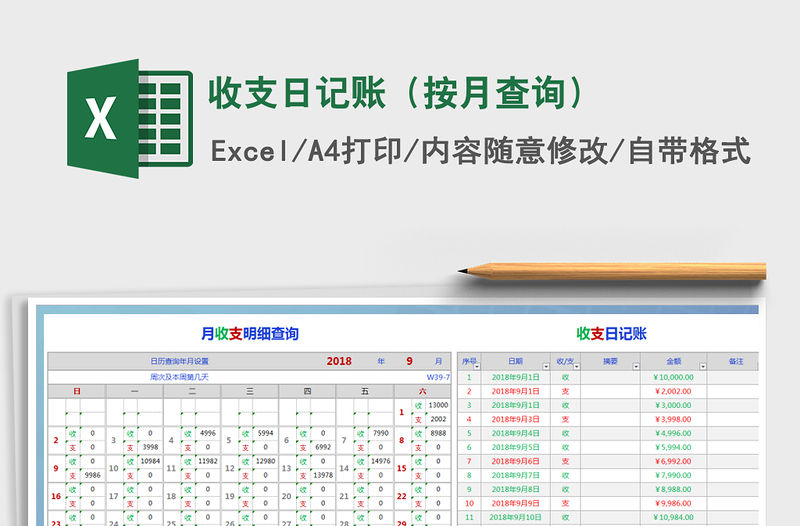The height and width of the screenshot is (526, 800).
Task: Click the title 收支日记账（按月查询）
Action: pyautogui.click(x=397, y=93)
